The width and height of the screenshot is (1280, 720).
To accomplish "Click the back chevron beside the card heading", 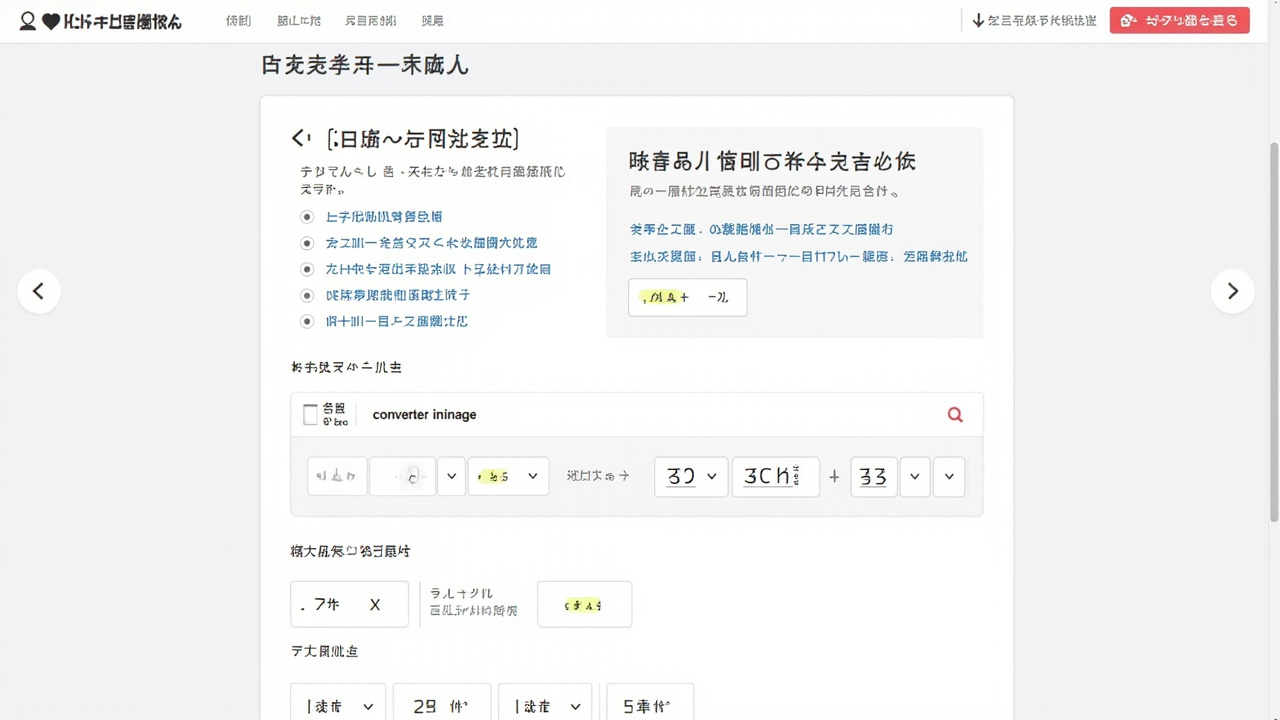I will click(x=297, y=138).
